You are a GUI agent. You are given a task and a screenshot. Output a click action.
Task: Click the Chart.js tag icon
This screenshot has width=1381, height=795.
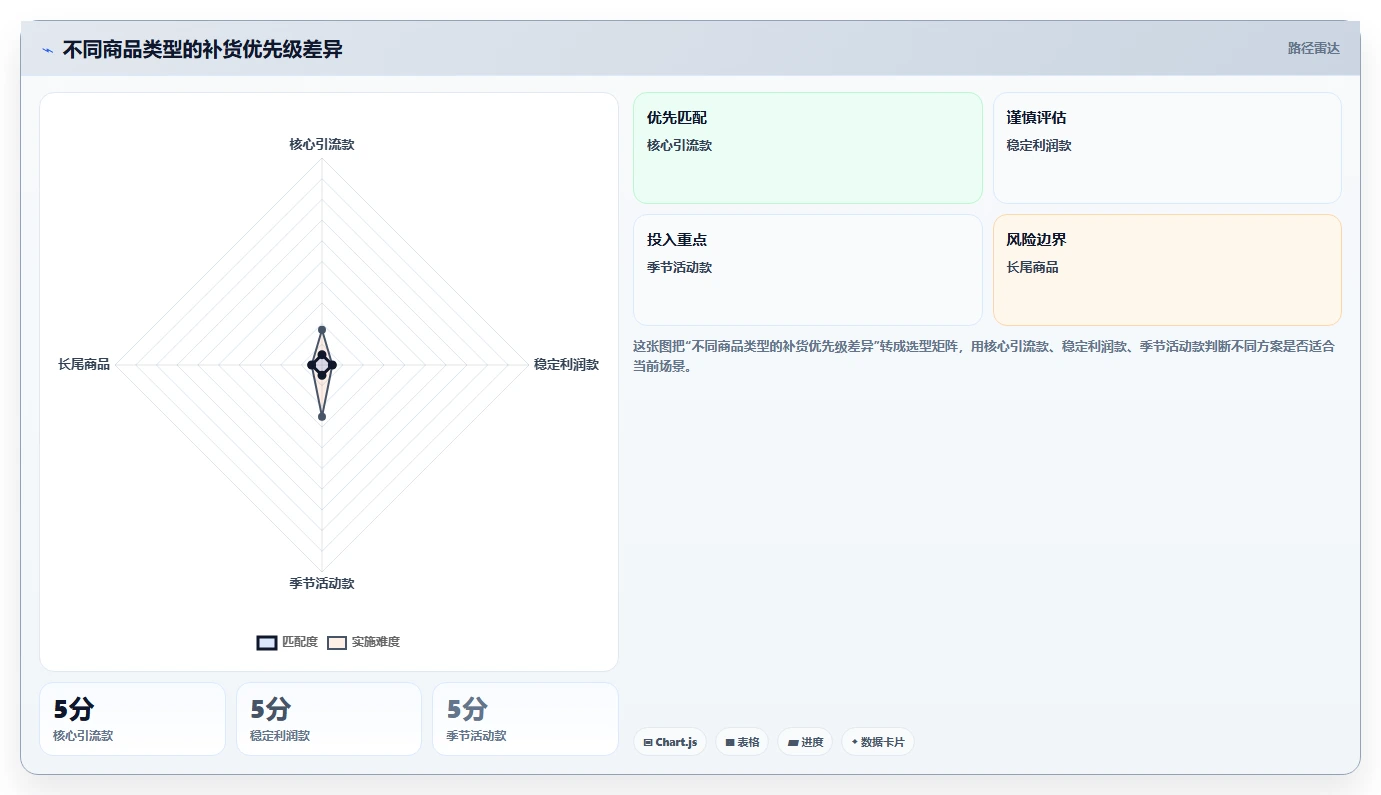pyautogui.click(x=648, y=742)
